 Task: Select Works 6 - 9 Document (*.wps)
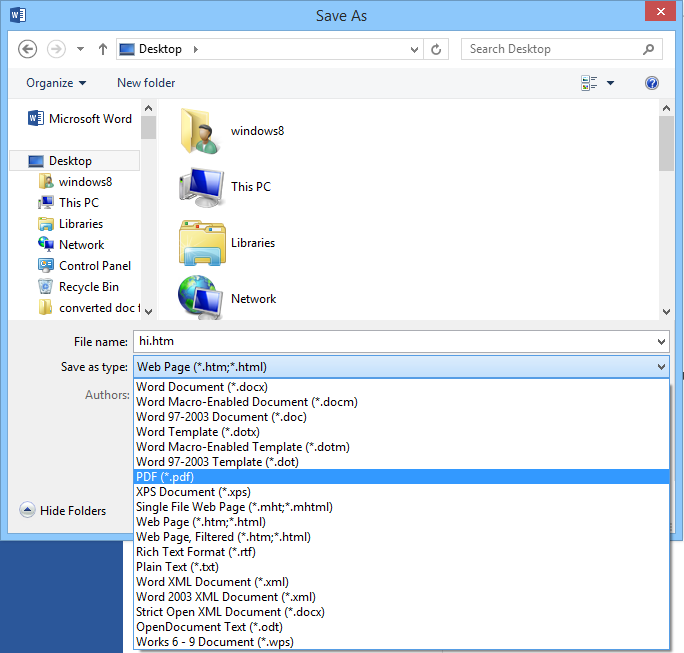point(401,642)
